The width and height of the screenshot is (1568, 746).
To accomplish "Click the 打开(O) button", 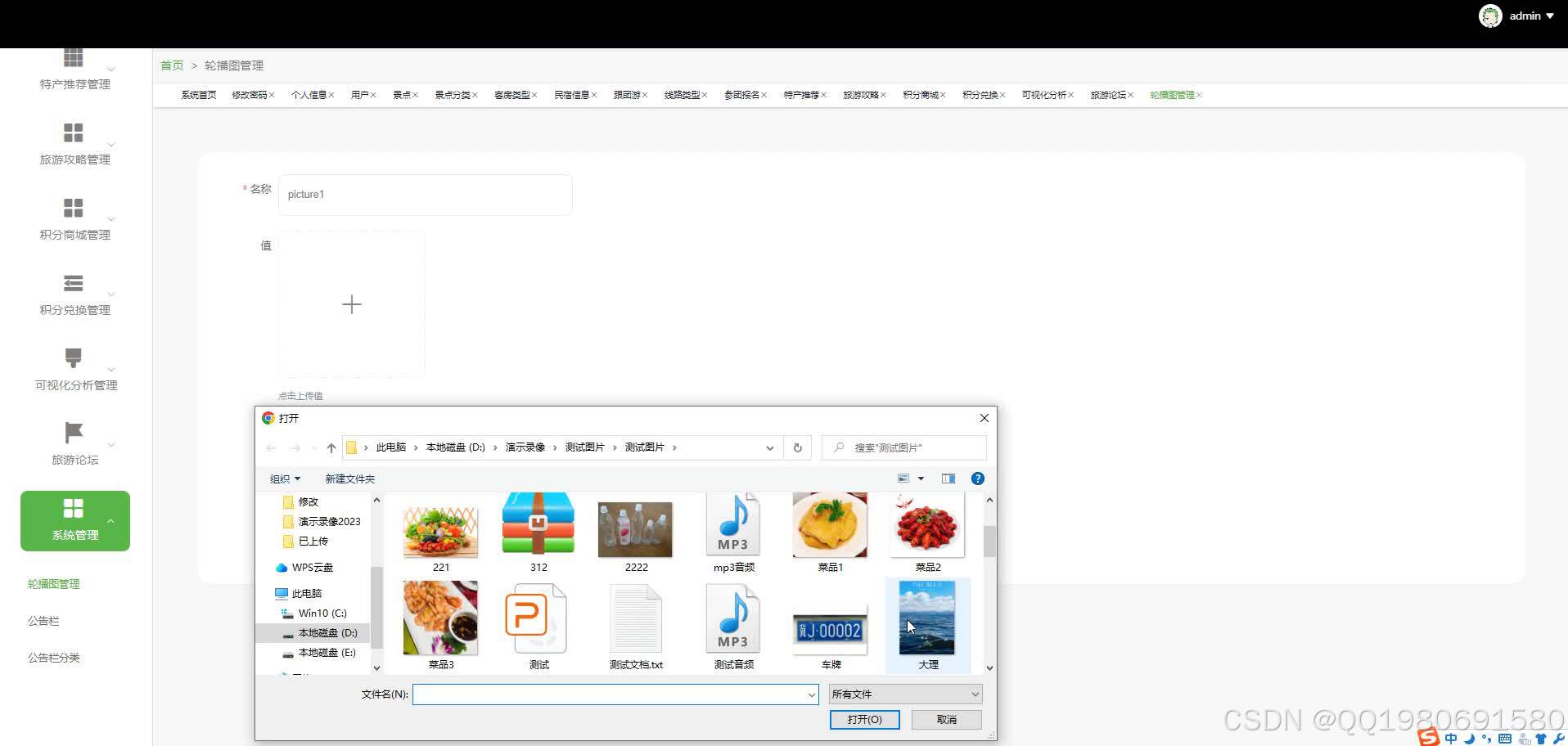I will click(865, 720).
